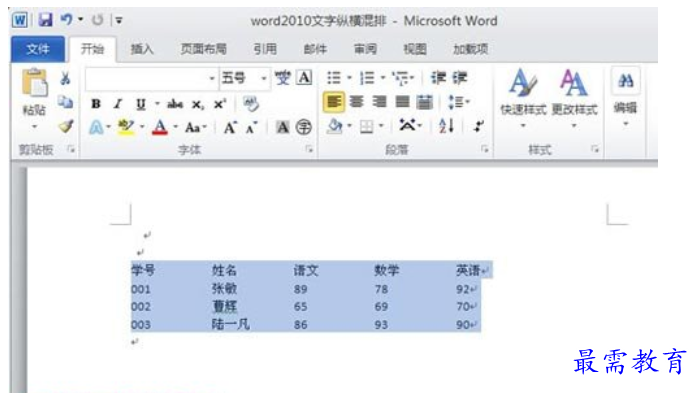The height and width of the screenshot is (393, 695).
Task: Switch to the 加载项 tab
Action: 471,49
